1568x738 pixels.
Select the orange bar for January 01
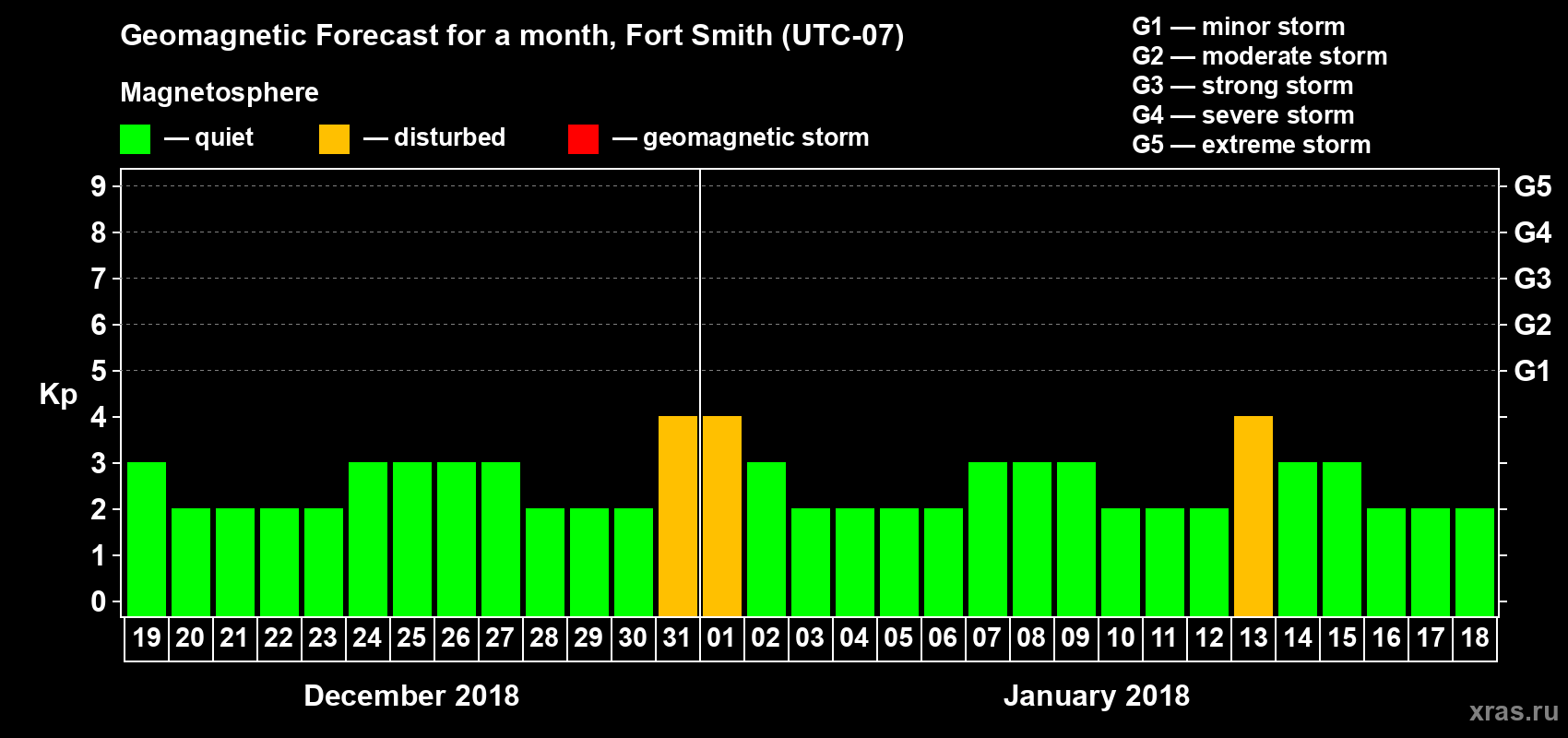point(722,516)
